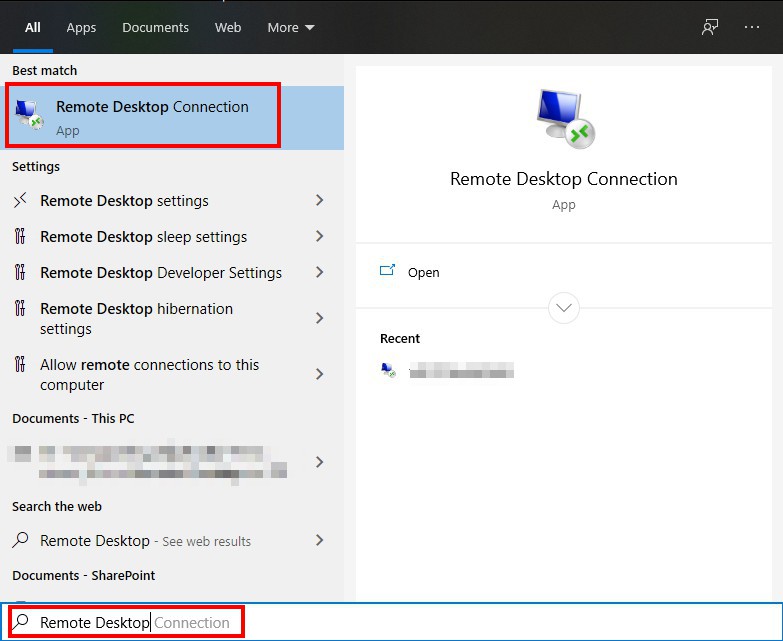The image size is (783, 641).
Task: Click the large Remote Desktop Connection icon in preview pane
Action: (565, 119)
